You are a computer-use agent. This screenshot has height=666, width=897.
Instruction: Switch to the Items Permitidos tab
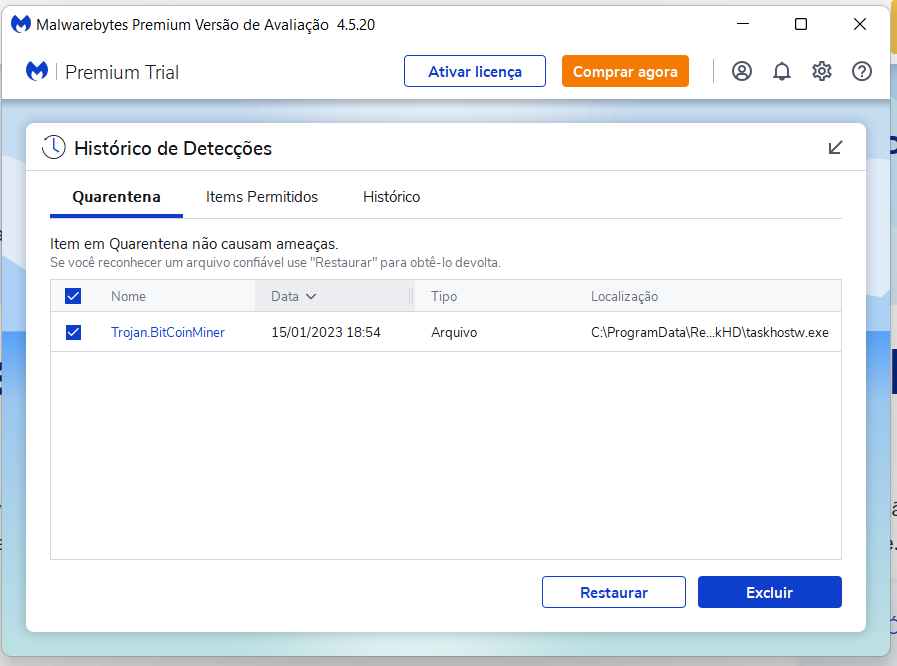(x=261, y=197)
